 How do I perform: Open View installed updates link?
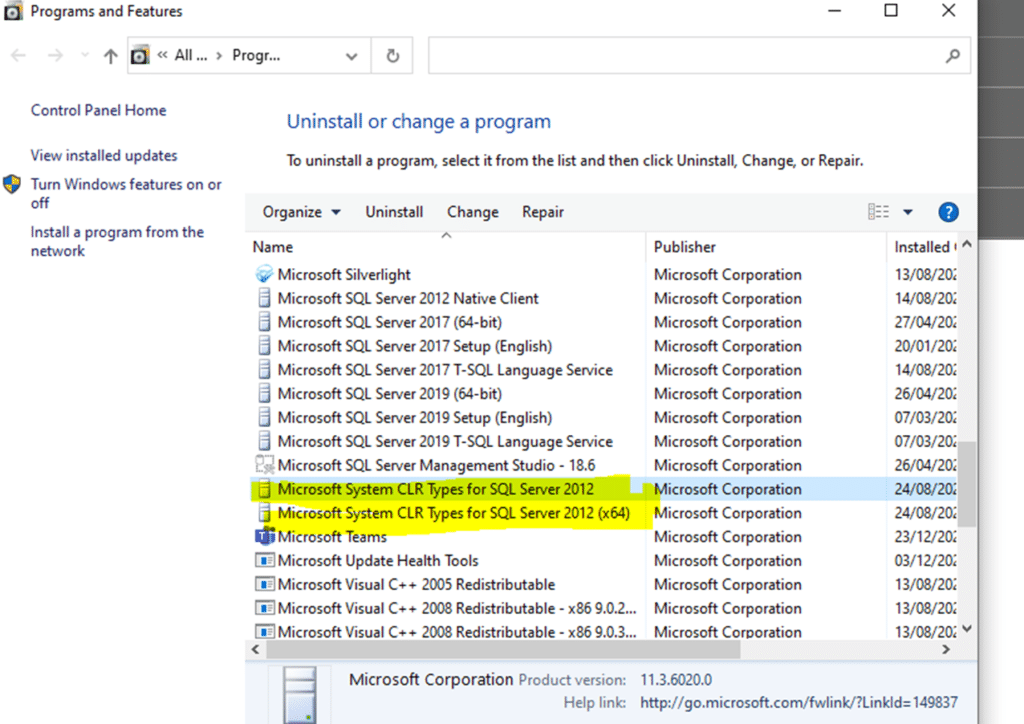tap(104, 155)
